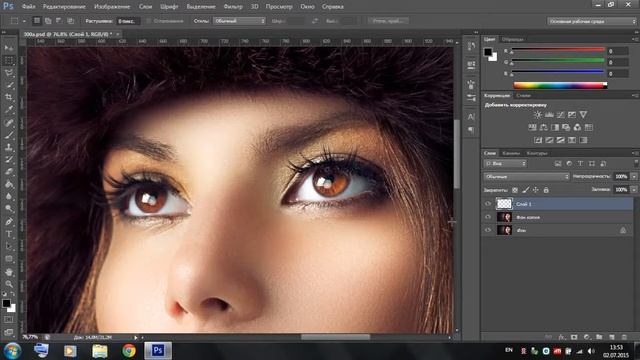Add an Invert adjustment
640x360 pixels.
(x=538, y=140)
